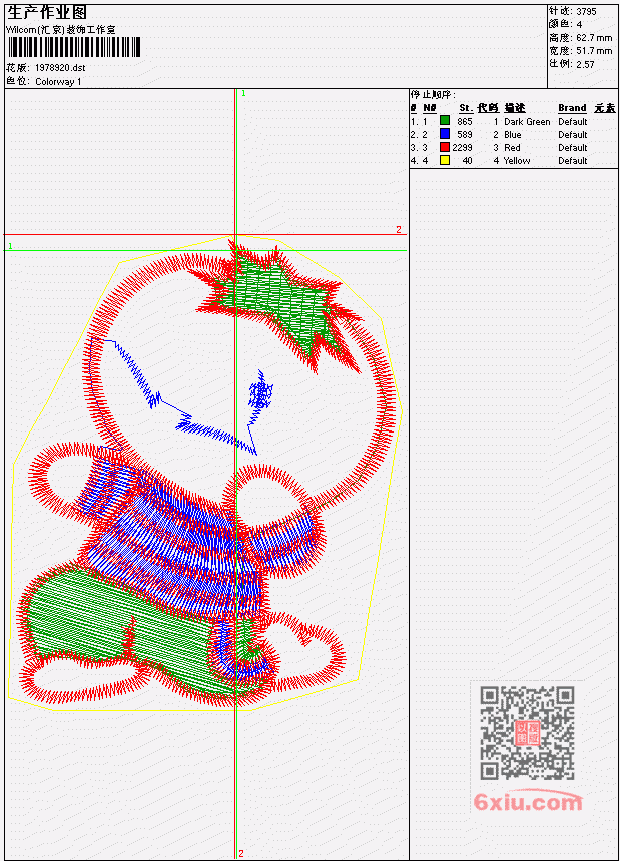Click stitch count 589 in Blue row
Screen dimensions: 620x861
click(465, 135)
